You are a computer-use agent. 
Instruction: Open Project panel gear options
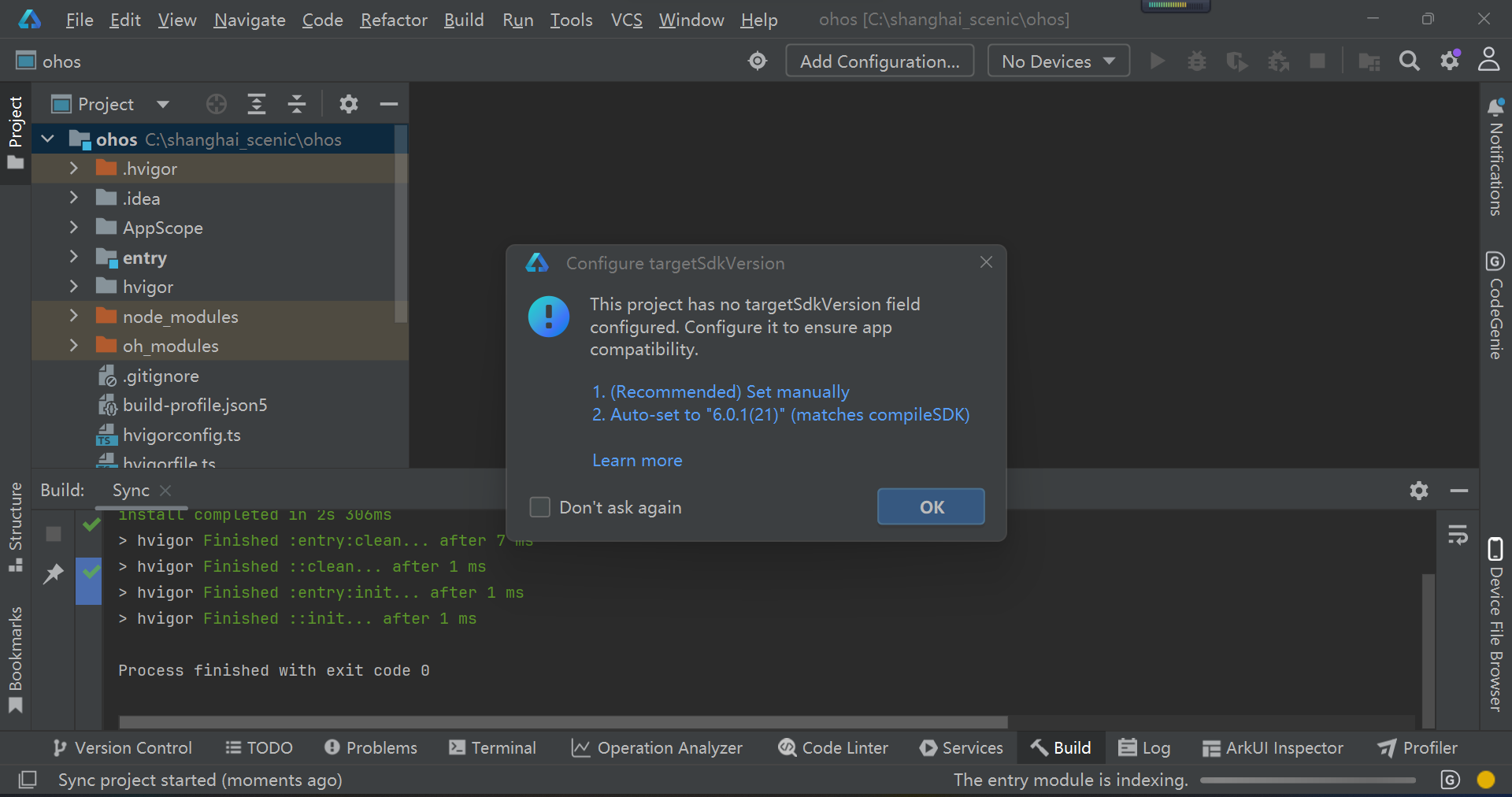348,104
